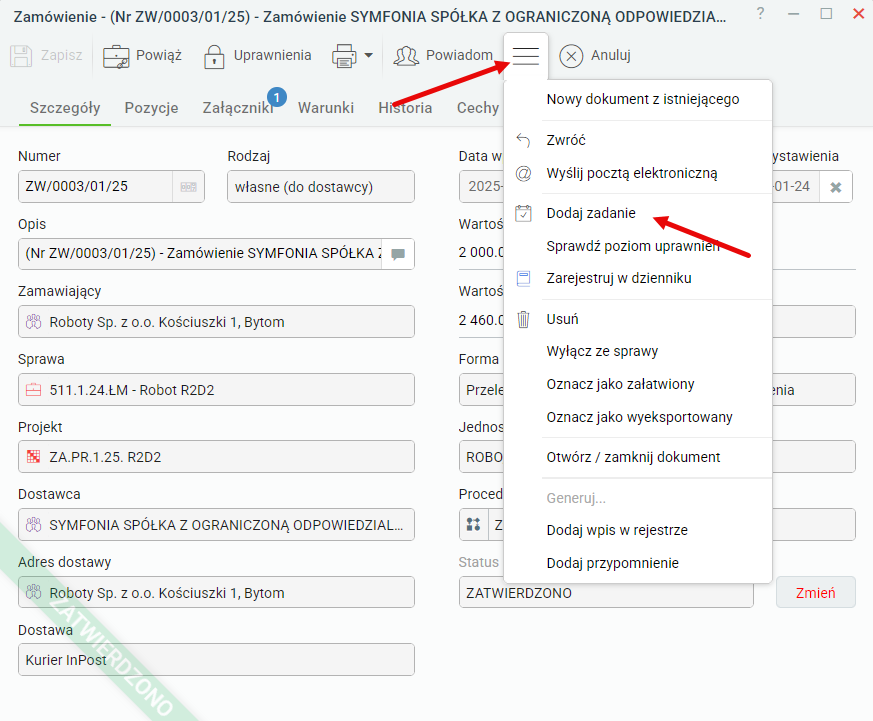Image resolution: width=873 pixels, height=721 pixels.
Task: Click the Projekt field ZA.PR.1.25. R2D2
Action: [216, 457]
